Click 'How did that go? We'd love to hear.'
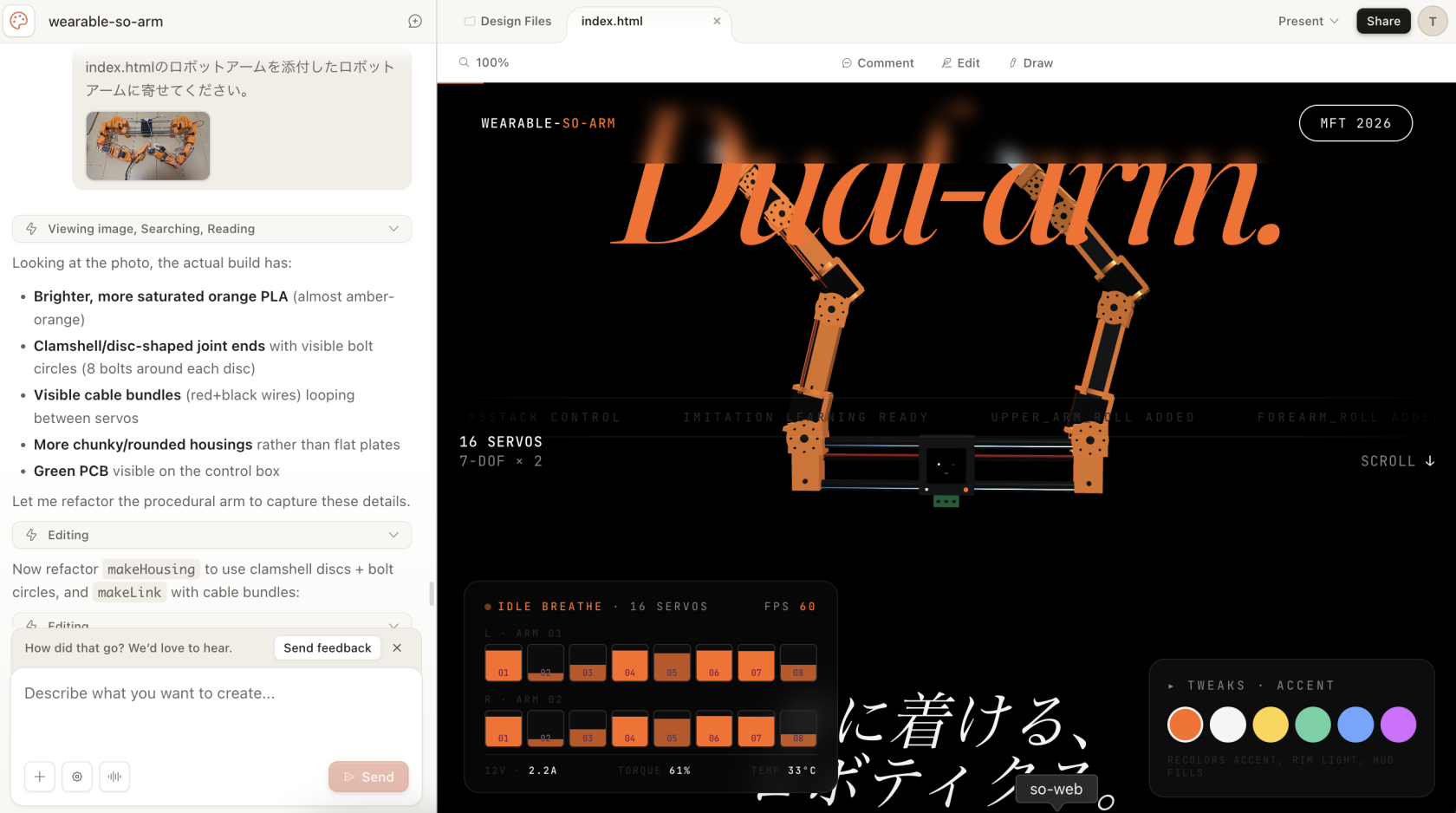1456x813 pixels. point(128,648)
